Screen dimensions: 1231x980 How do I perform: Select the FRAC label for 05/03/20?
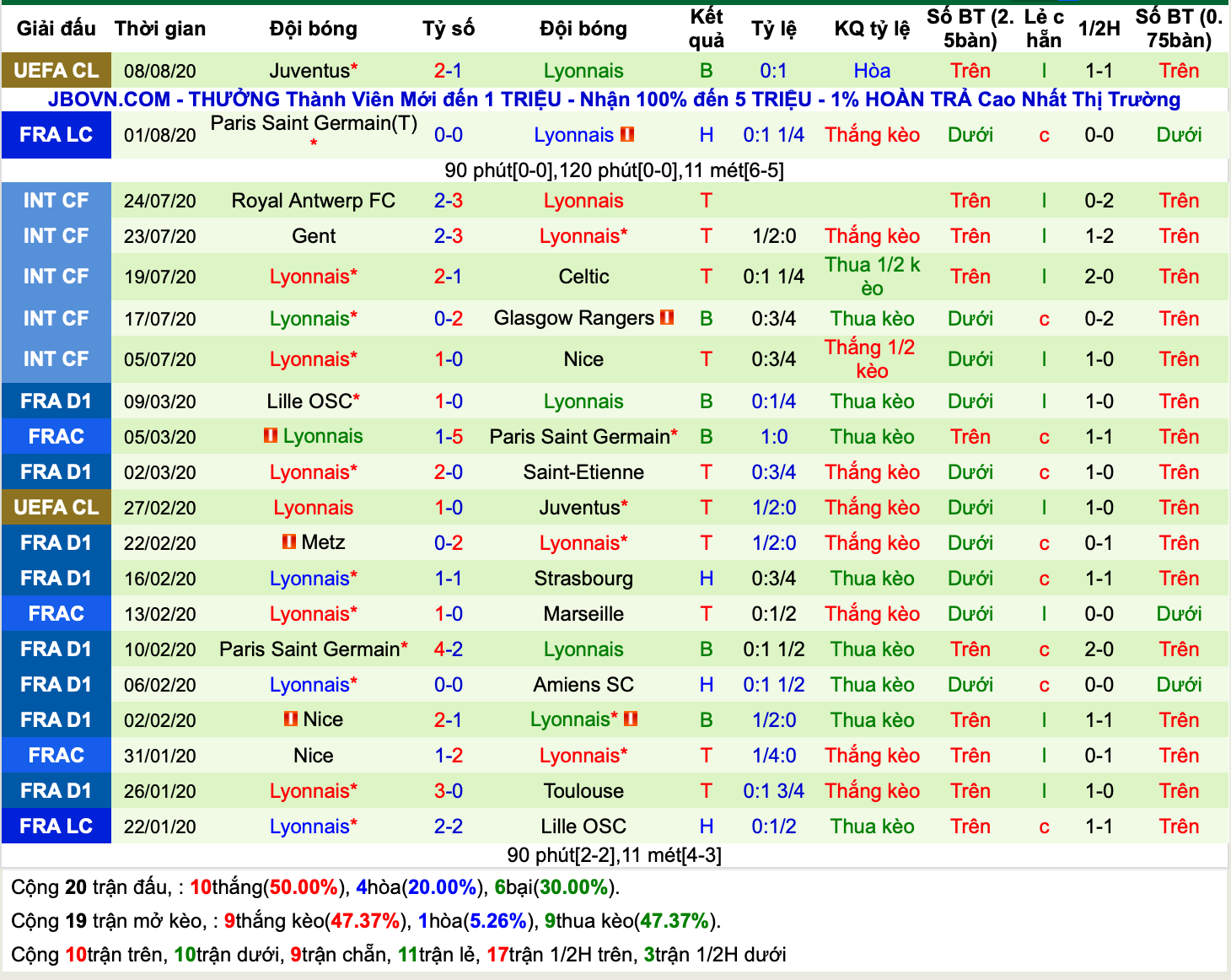coord(56,437)
